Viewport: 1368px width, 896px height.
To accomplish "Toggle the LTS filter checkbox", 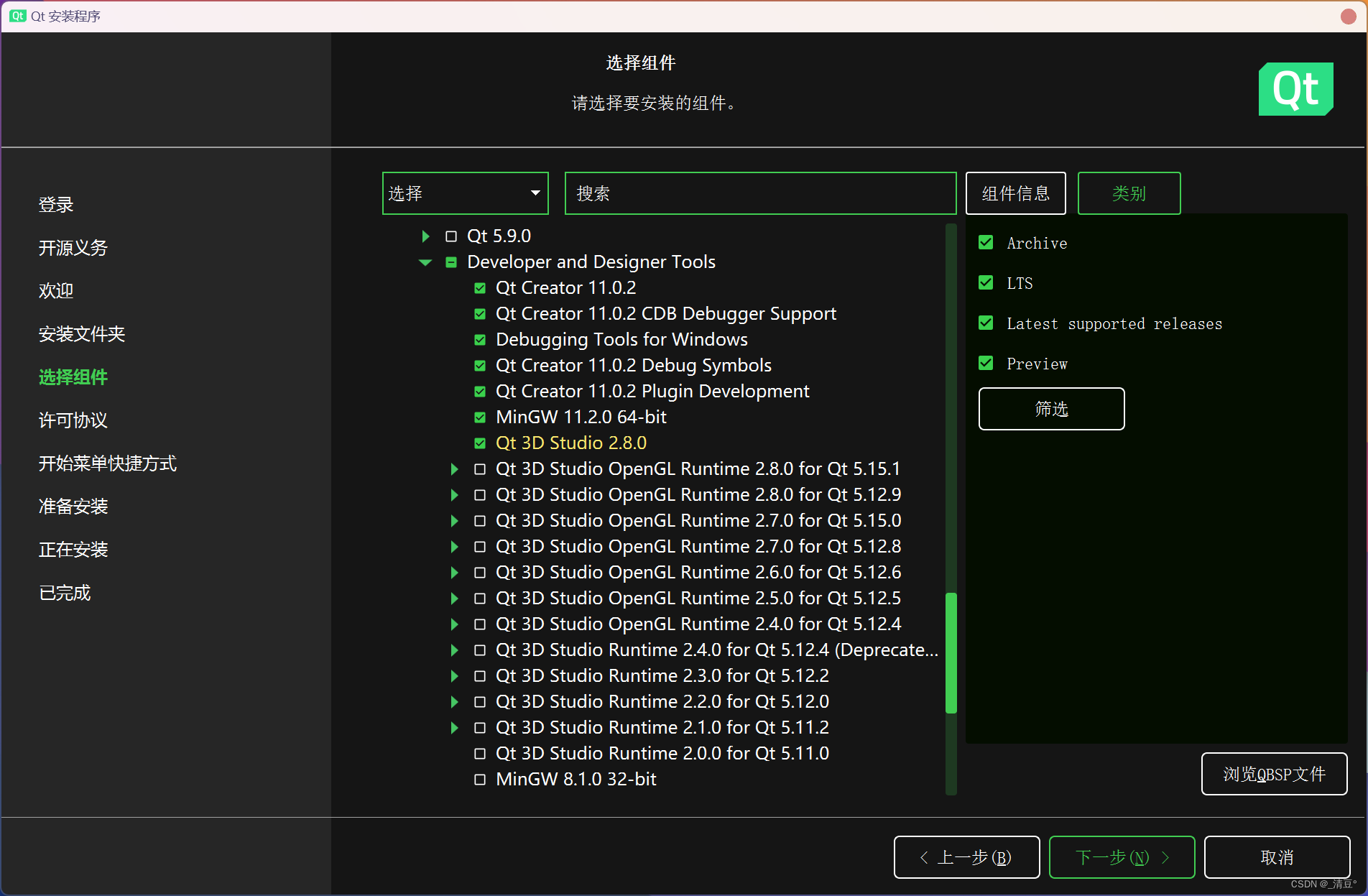I will 986,283.
